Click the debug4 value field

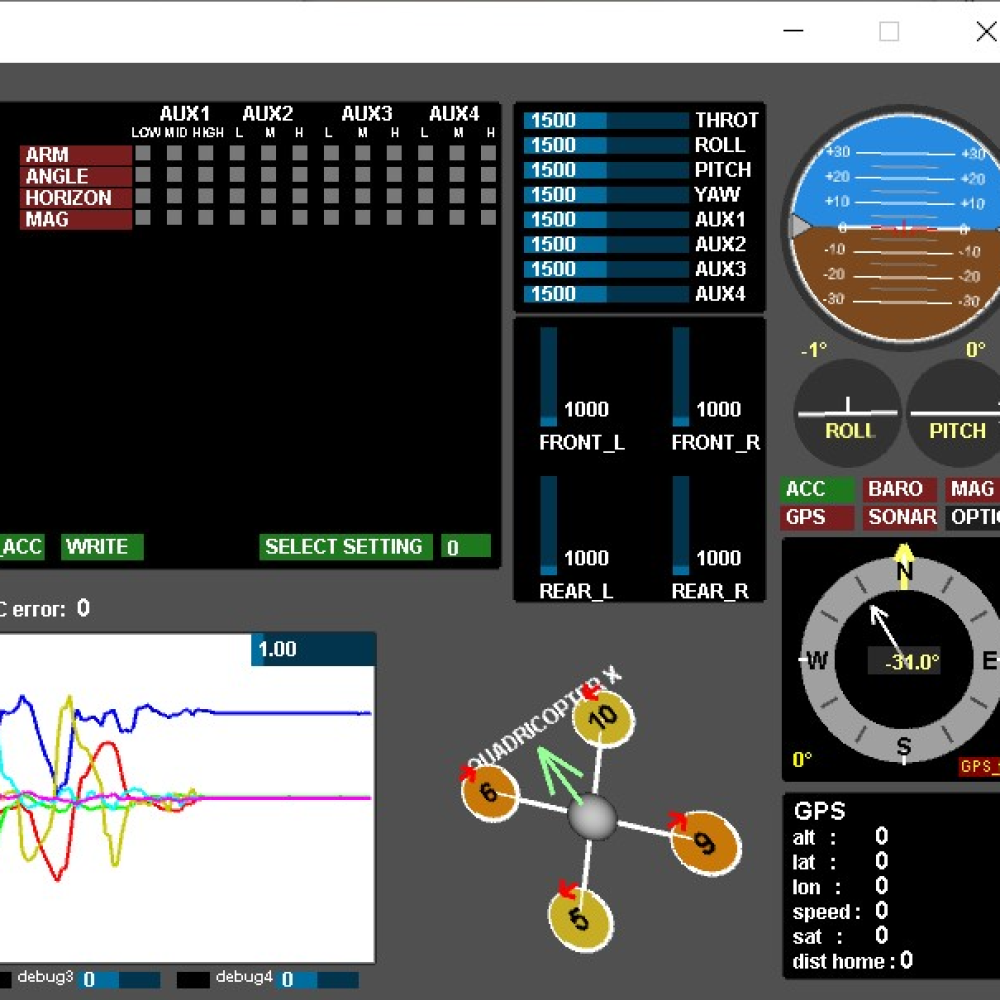pyautogui.click(x=318, y=980)
